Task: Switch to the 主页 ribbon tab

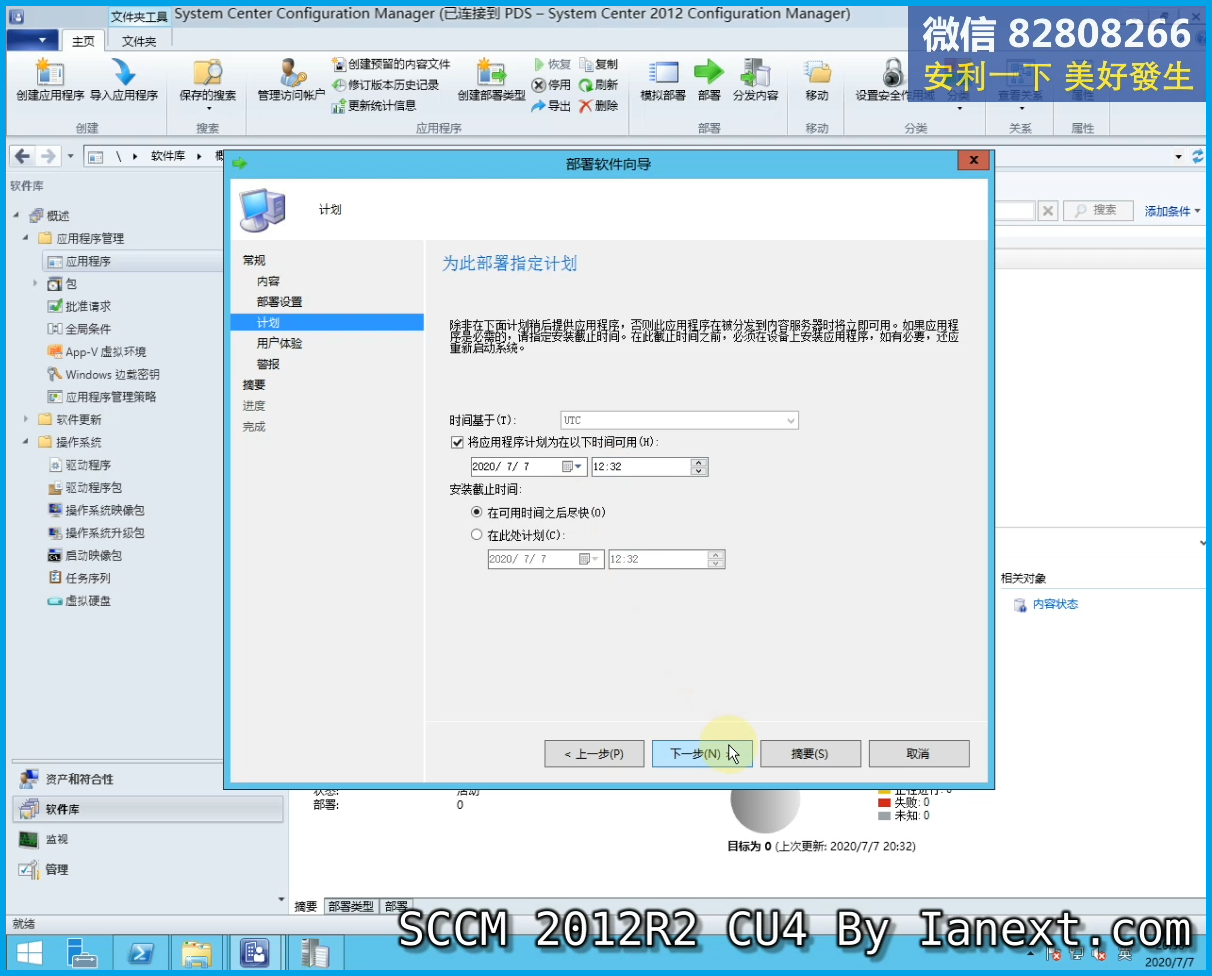Action: coord(83,41)
